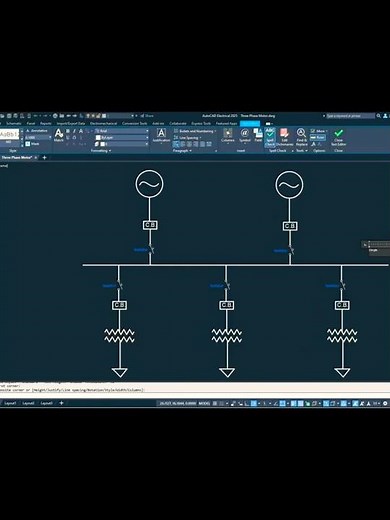Screen dimensions: 390x520
Task: Open the Justification tool
Action: click(161, 136)
